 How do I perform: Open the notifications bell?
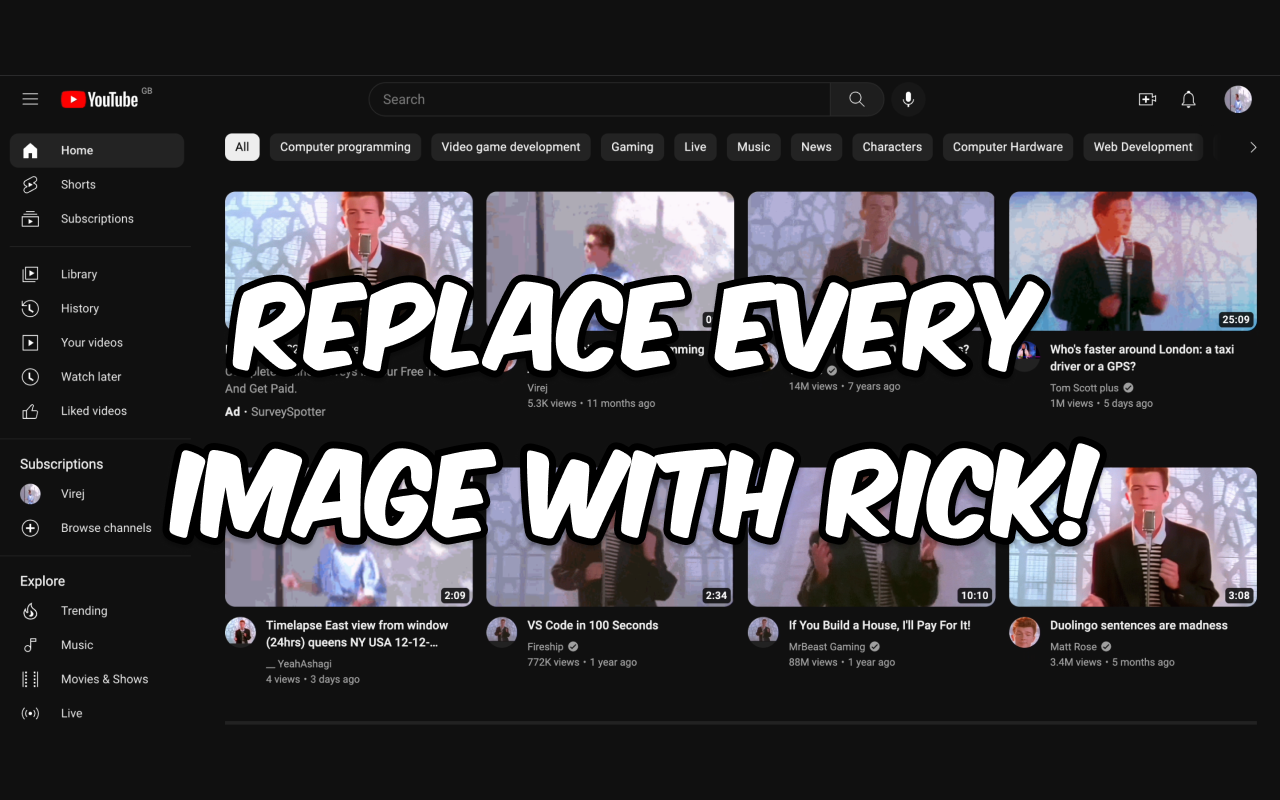[x=1188, y=99]
